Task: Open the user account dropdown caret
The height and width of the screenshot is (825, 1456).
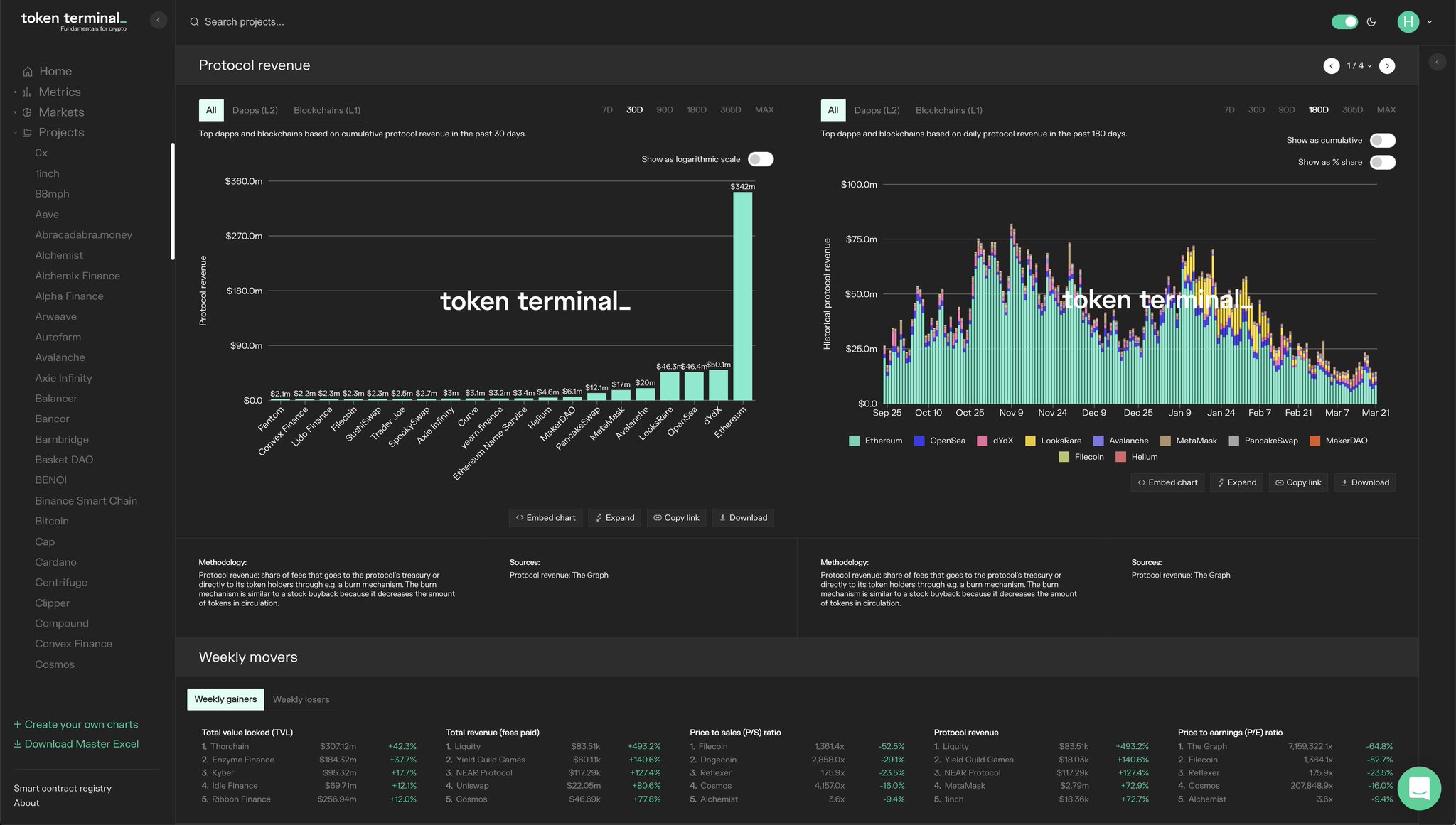Action: pyautogui.click(x=1430, y=22)
